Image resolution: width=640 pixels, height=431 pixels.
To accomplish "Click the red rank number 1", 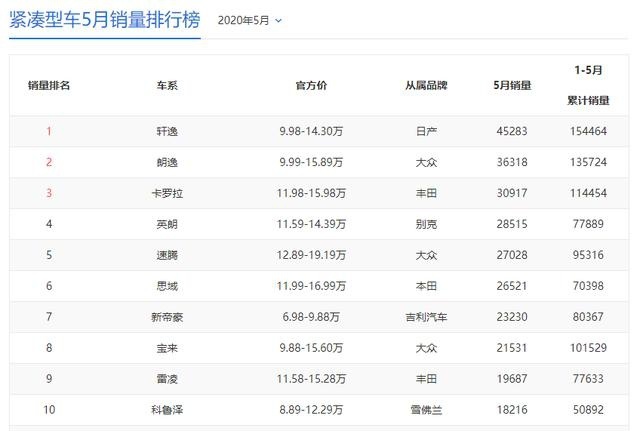I will 49,131.
